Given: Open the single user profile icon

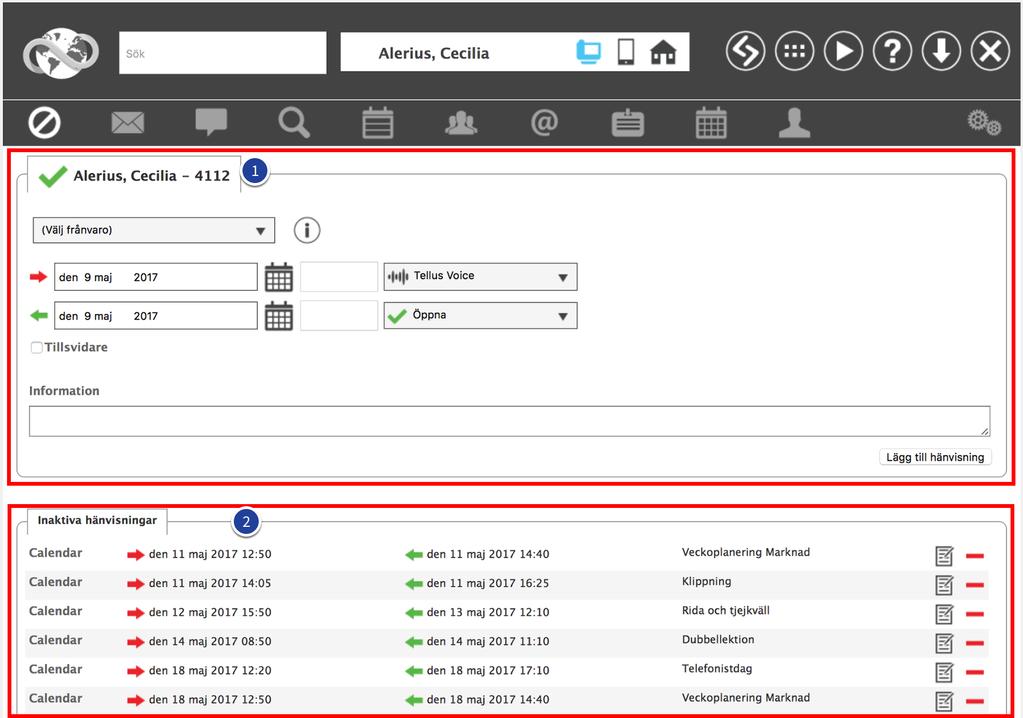Looking at the screenshot, I should click(794, 123).
